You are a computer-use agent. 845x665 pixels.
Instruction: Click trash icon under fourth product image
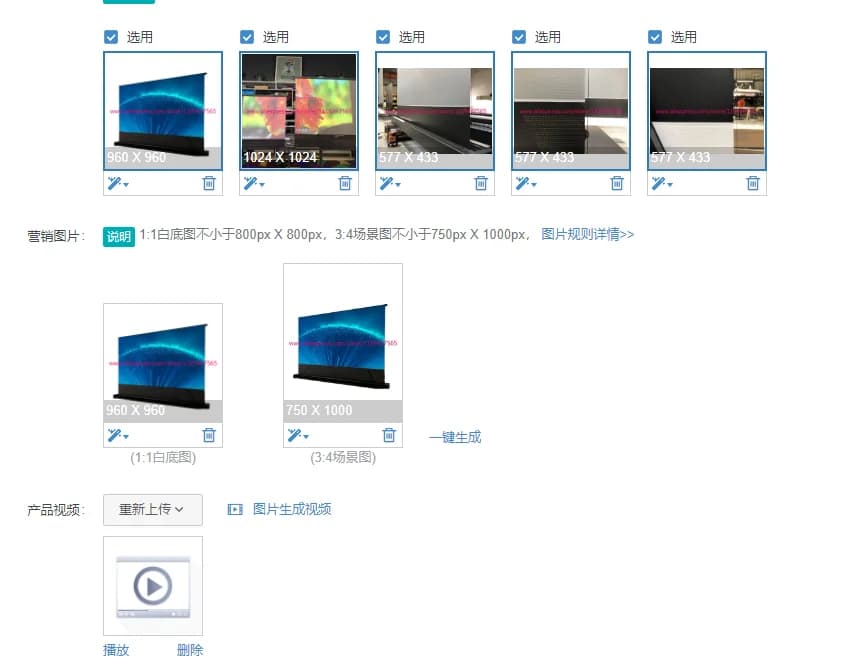pos(617,183)
